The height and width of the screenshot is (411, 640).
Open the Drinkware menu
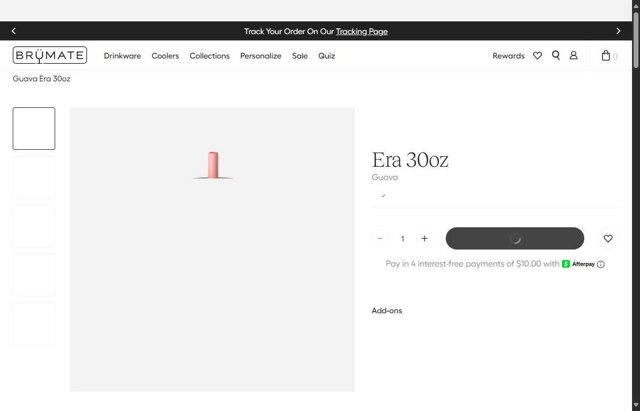tap(122, 56)
